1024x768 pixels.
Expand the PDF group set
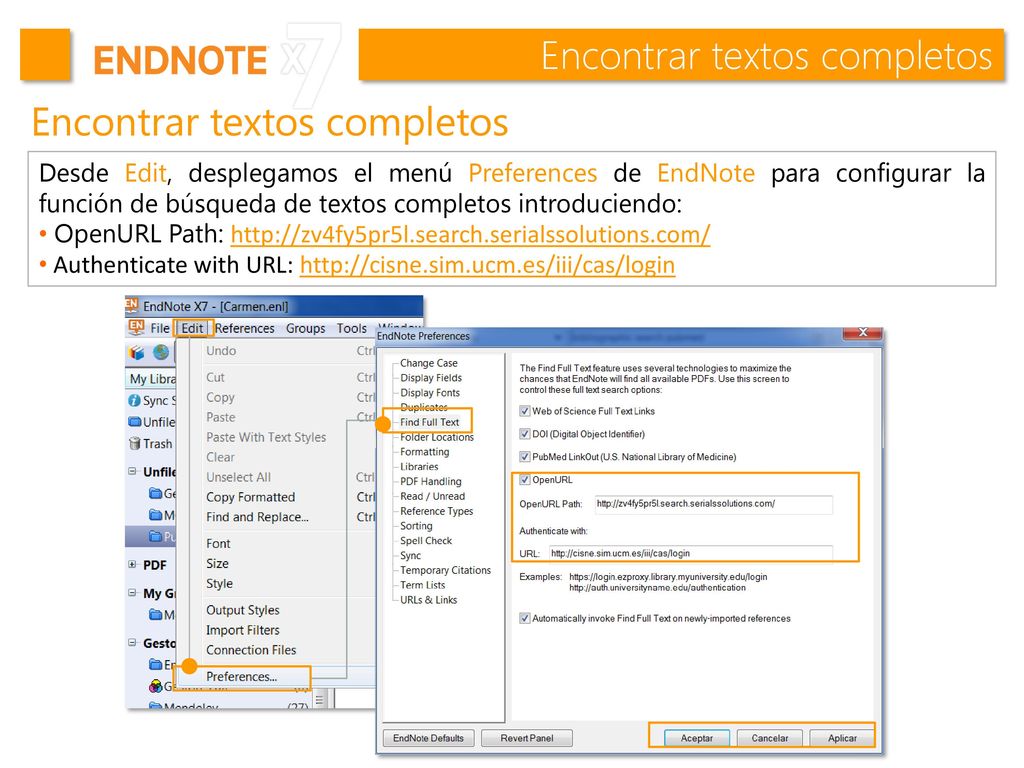[x=133, y=564]
